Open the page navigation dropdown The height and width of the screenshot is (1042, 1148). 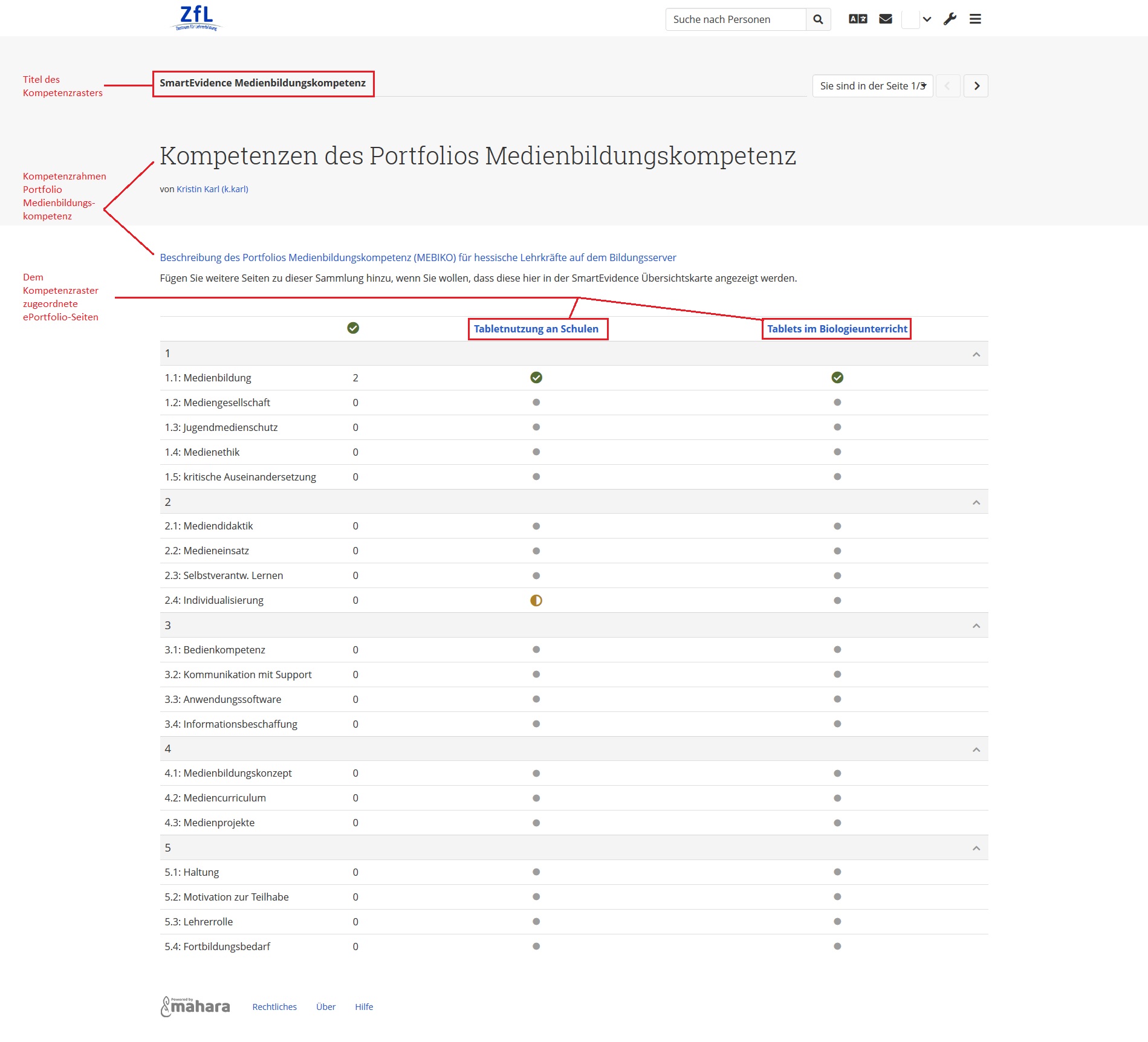point(873,86)
